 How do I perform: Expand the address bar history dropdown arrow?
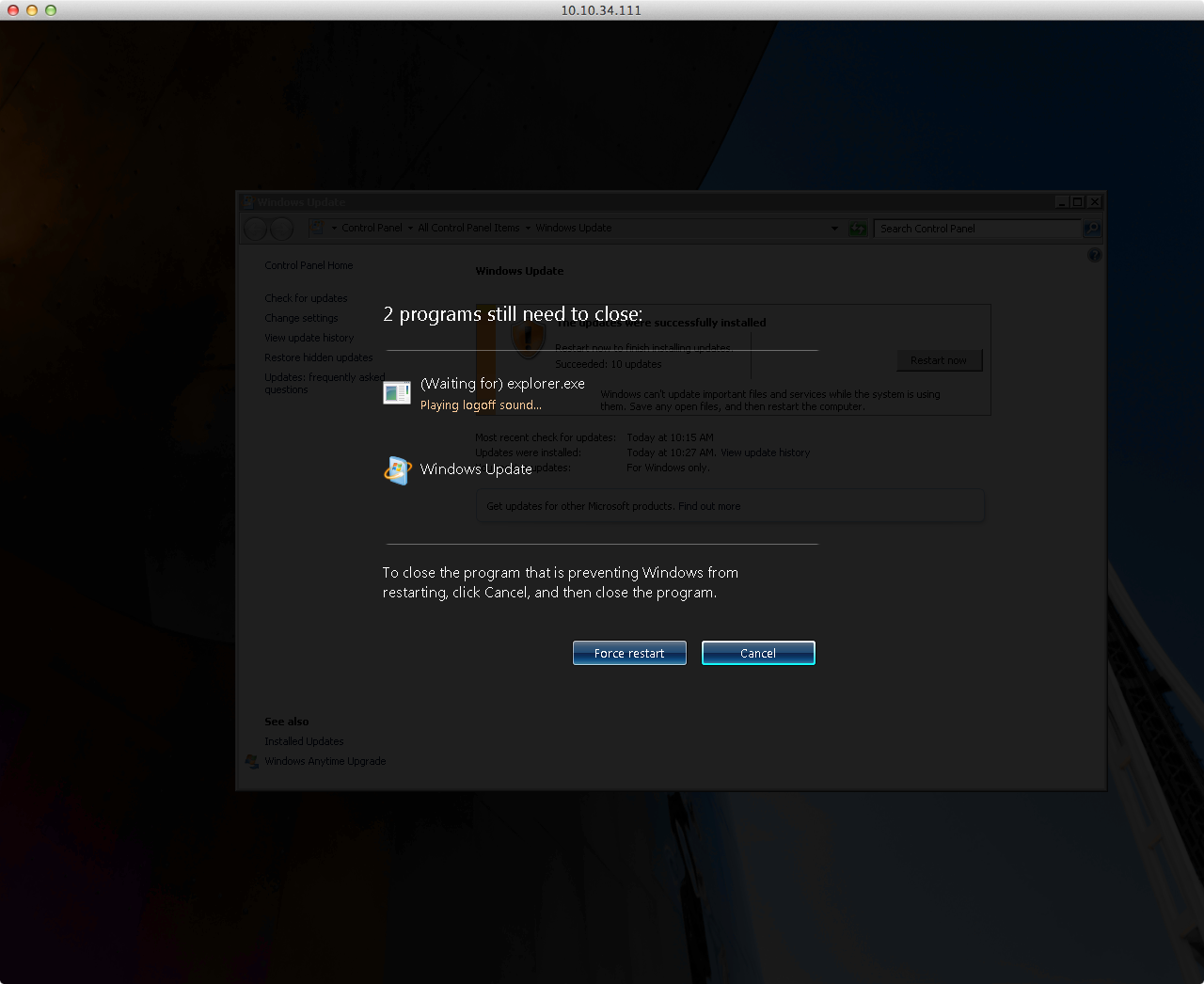[834, 229]
